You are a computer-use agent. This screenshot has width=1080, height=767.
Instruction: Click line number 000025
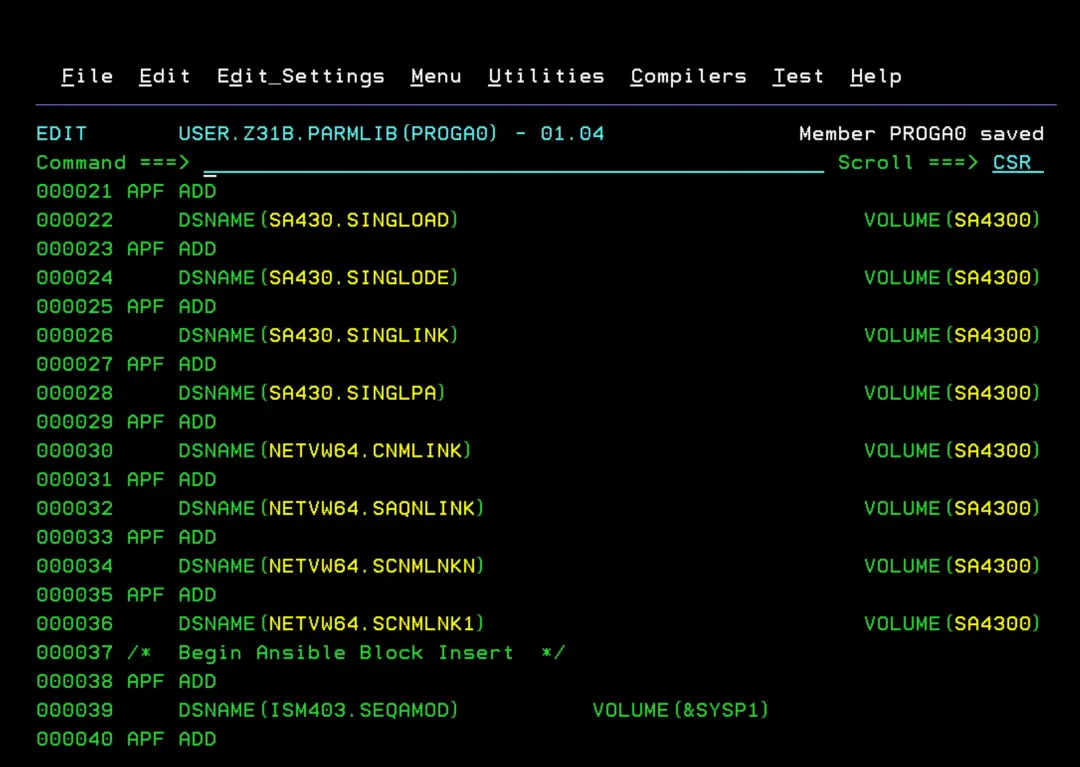(74, 306)
